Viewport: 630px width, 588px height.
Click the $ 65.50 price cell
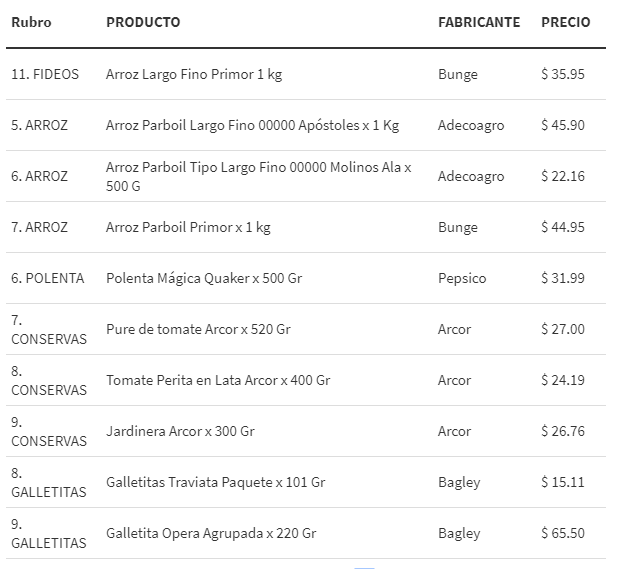click(x=562, y=533)
